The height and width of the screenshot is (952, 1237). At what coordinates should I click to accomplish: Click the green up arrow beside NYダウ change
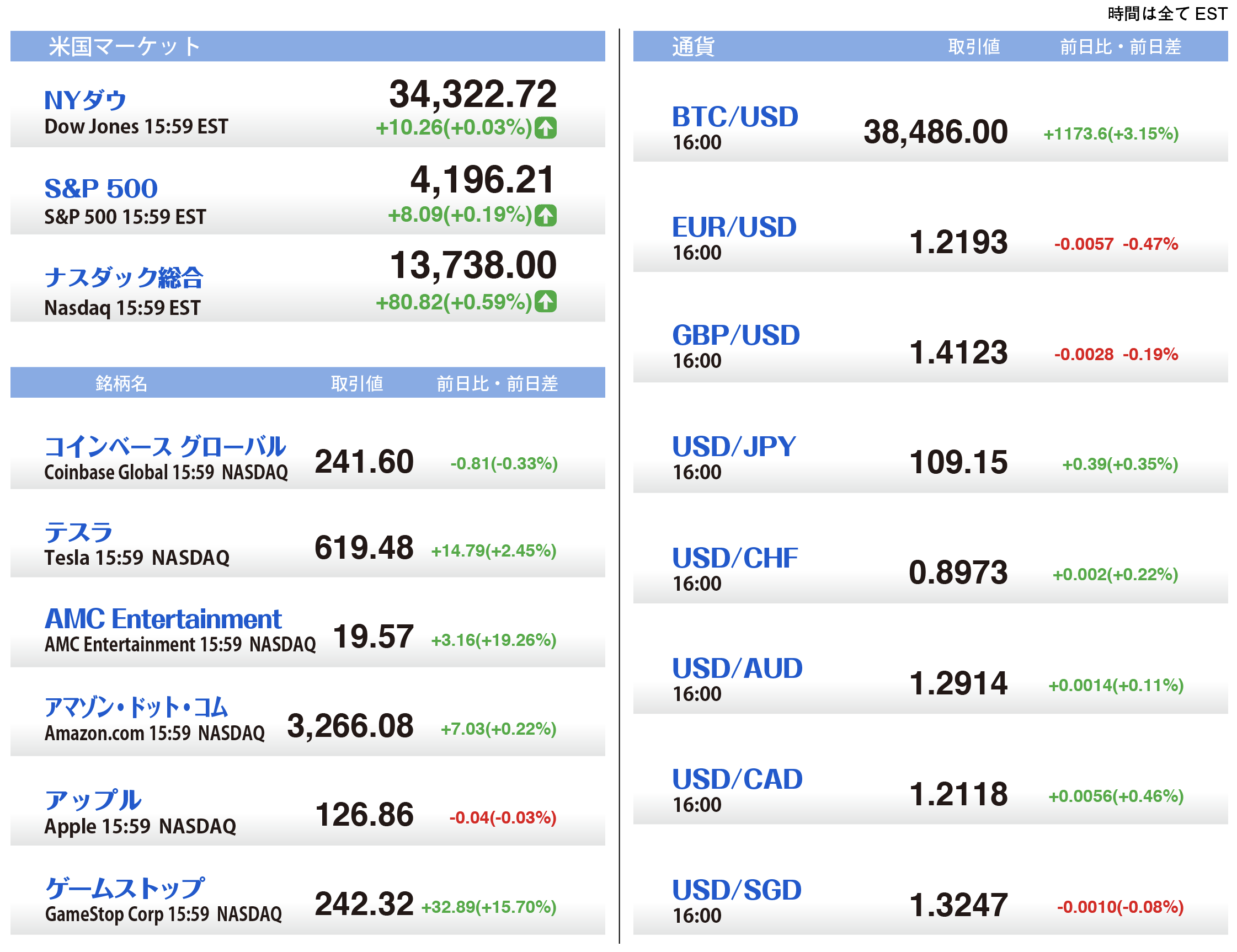546,128
